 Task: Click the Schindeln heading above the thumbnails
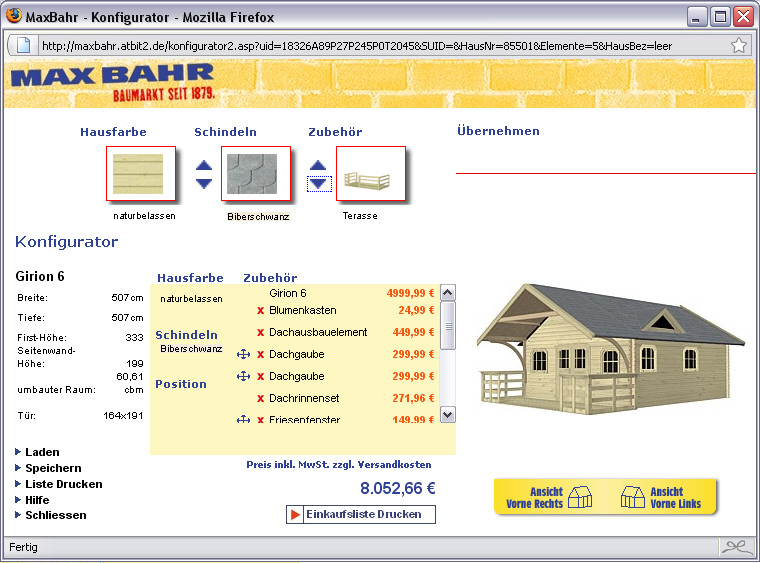tap(225, 132)
